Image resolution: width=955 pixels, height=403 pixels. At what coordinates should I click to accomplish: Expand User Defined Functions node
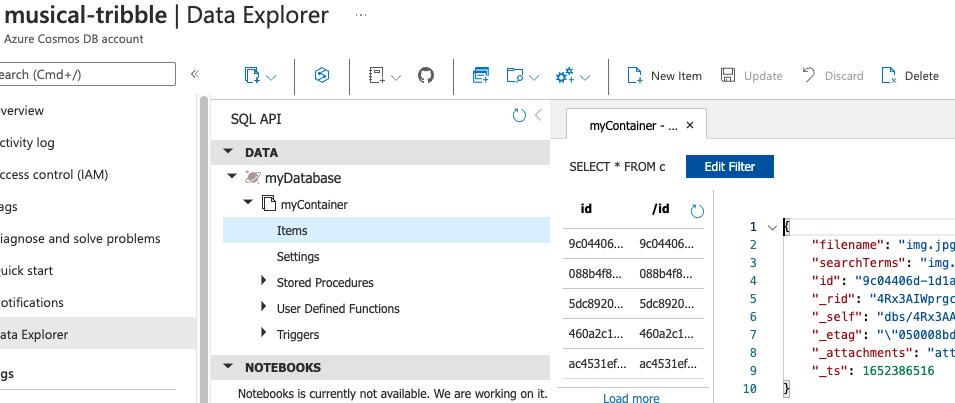[x=264, y=306]
